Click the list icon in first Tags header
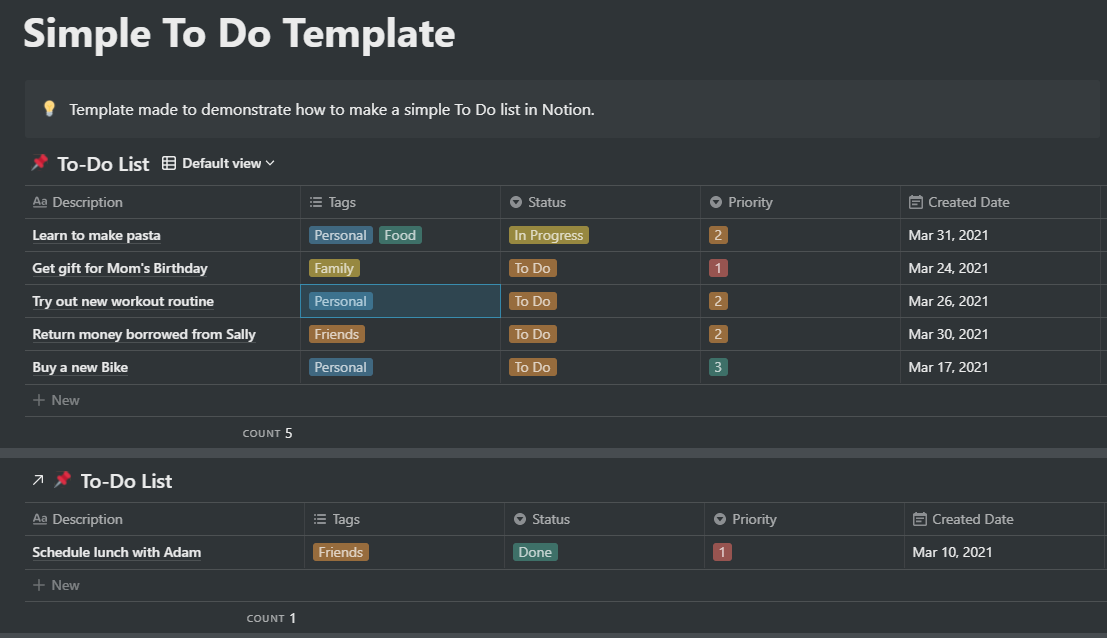 (x=316, y=202)
